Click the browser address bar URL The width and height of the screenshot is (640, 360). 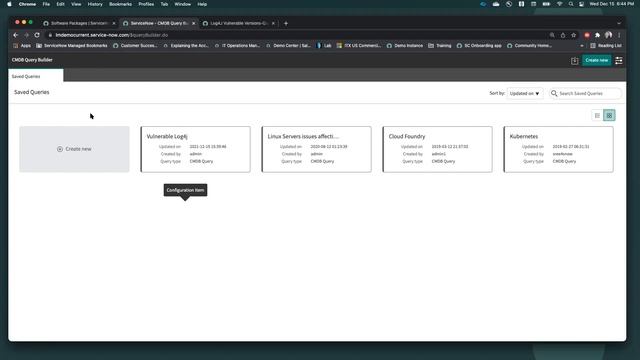tap(111, 35)
